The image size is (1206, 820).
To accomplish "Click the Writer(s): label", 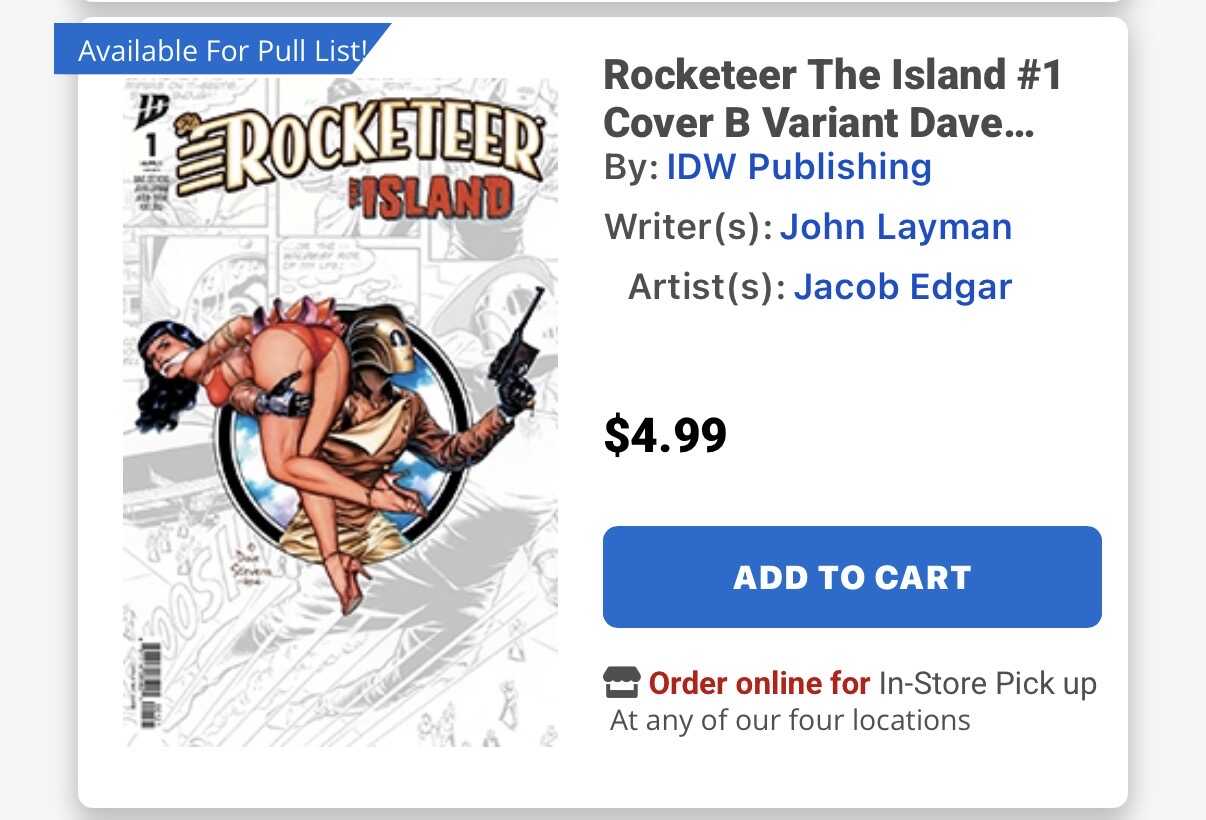I will point(688,227).
